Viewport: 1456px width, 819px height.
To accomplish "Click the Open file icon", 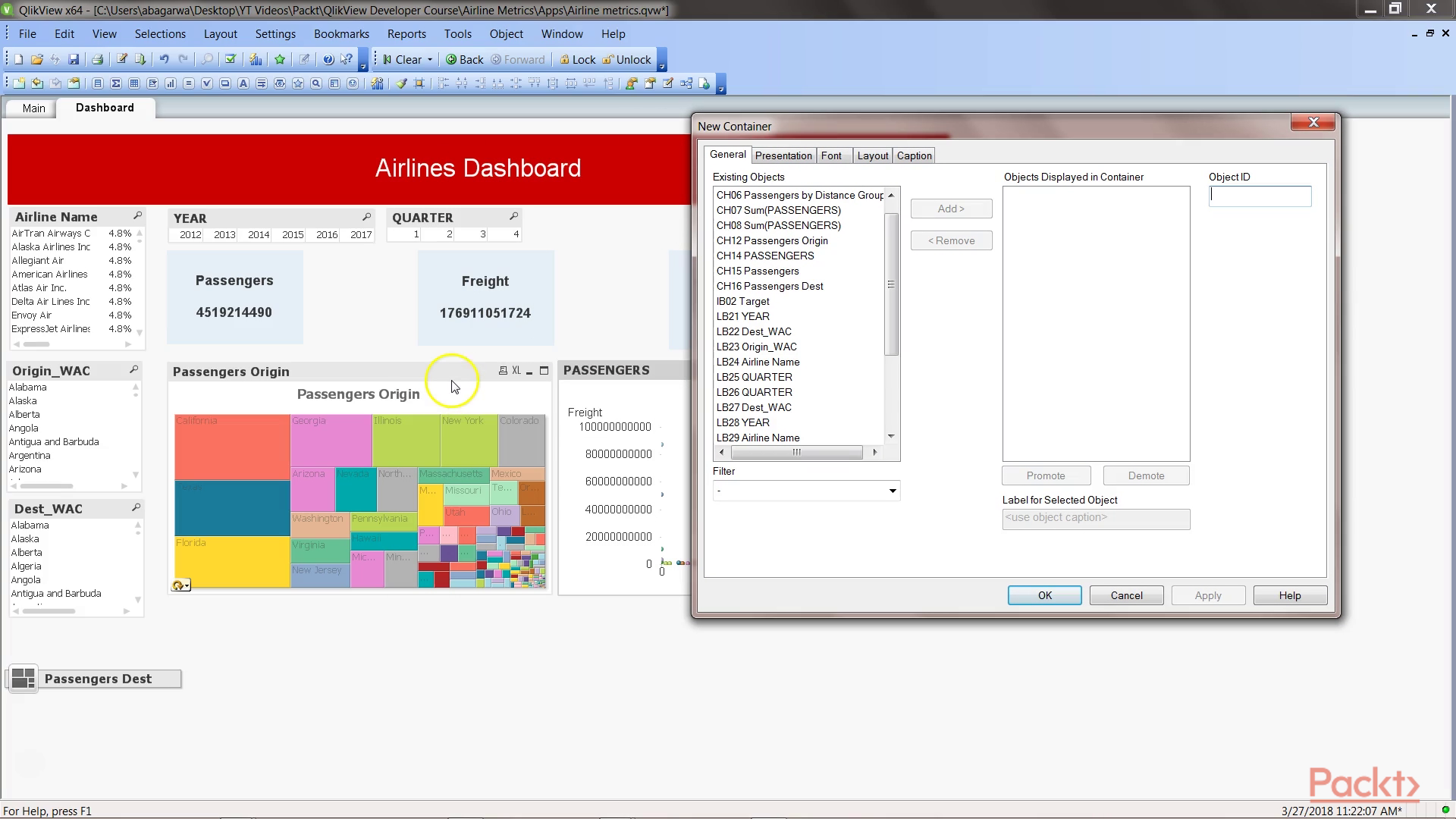I will click(x=36, y=59).
